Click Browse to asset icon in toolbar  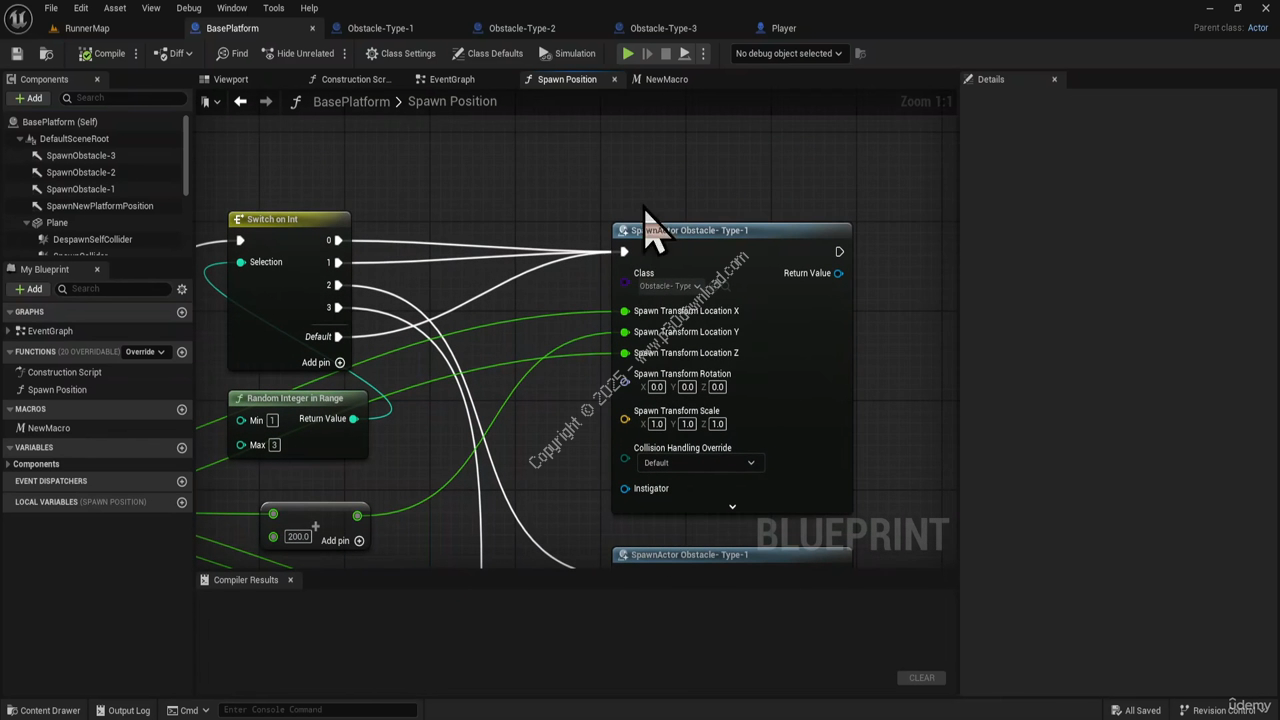[46, 53]
